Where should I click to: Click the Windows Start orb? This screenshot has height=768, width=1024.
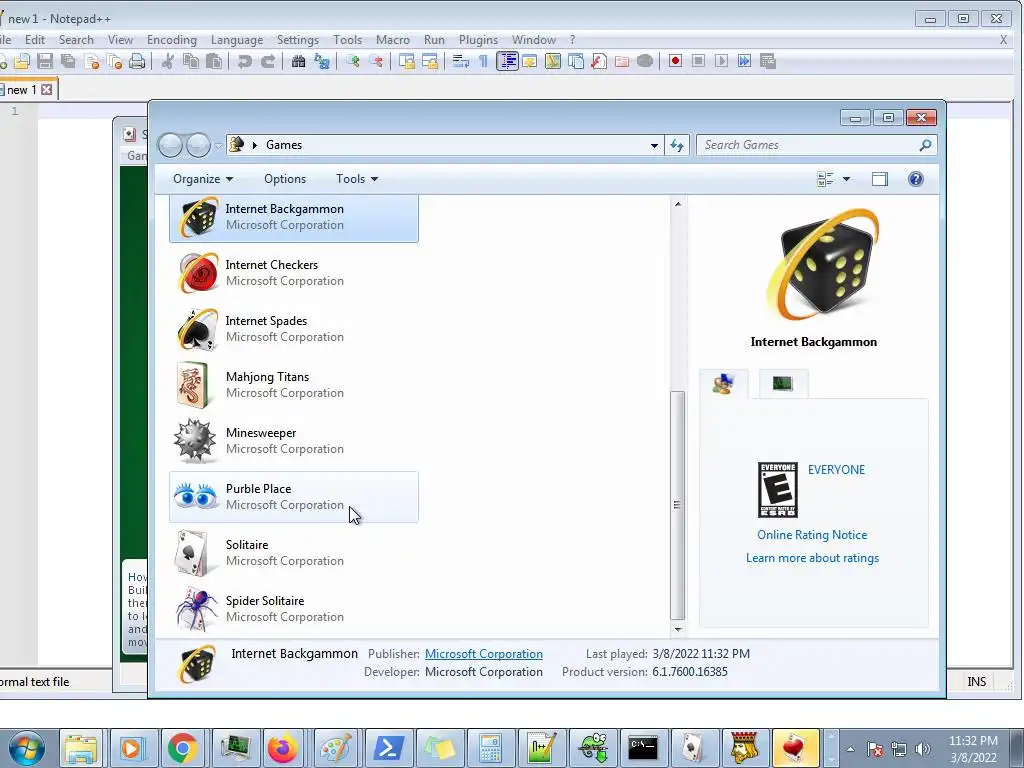click(26, 748)
